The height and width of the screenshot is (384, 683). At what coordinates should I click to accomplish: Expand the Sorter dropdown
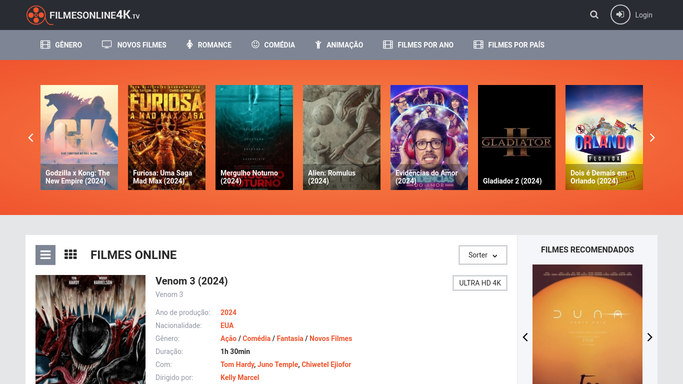pyautogui.click(x=483, y=255)
